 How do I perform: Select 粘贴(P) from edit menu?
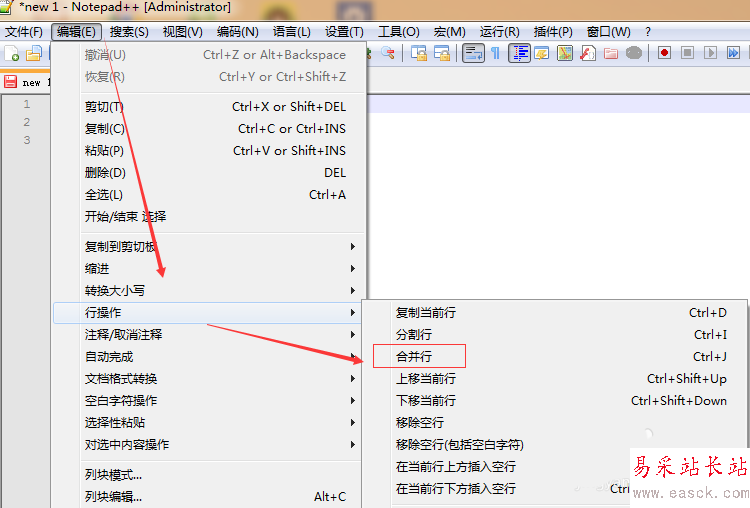(x=209, y=151)
